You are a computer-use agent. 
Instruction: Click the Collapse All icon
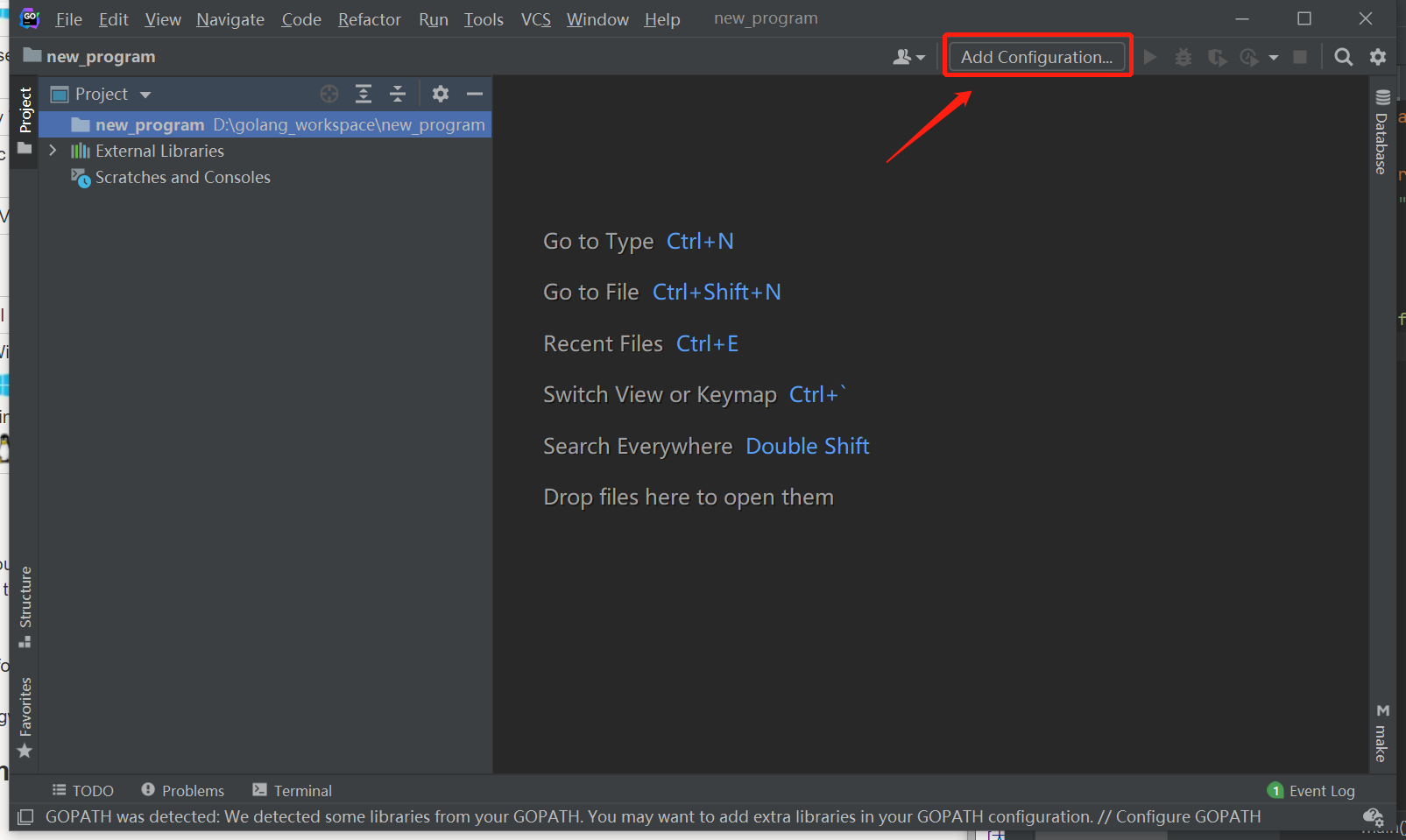tap(398, 94)
